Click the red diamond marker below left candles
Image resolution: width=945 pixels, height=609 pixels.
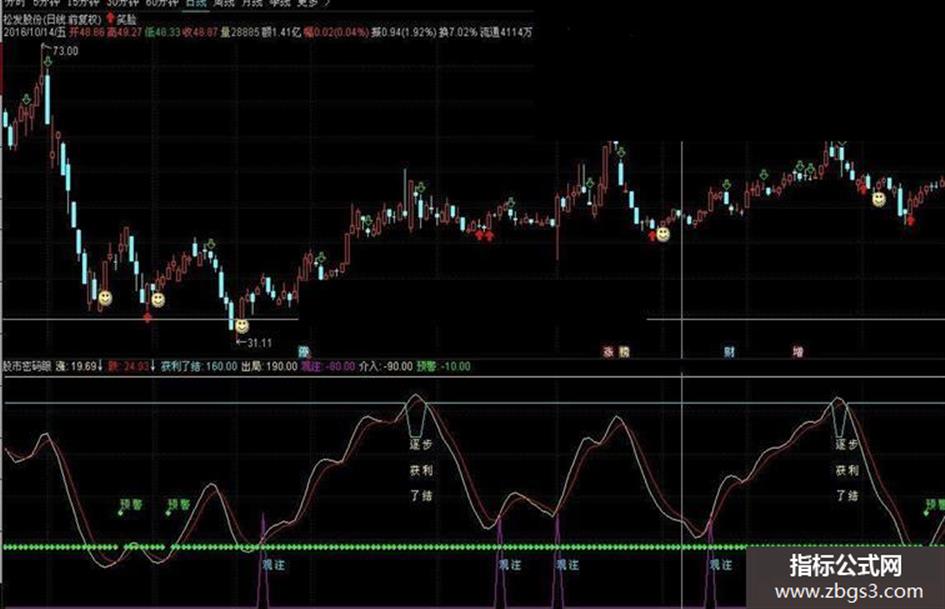click(148, 317)
